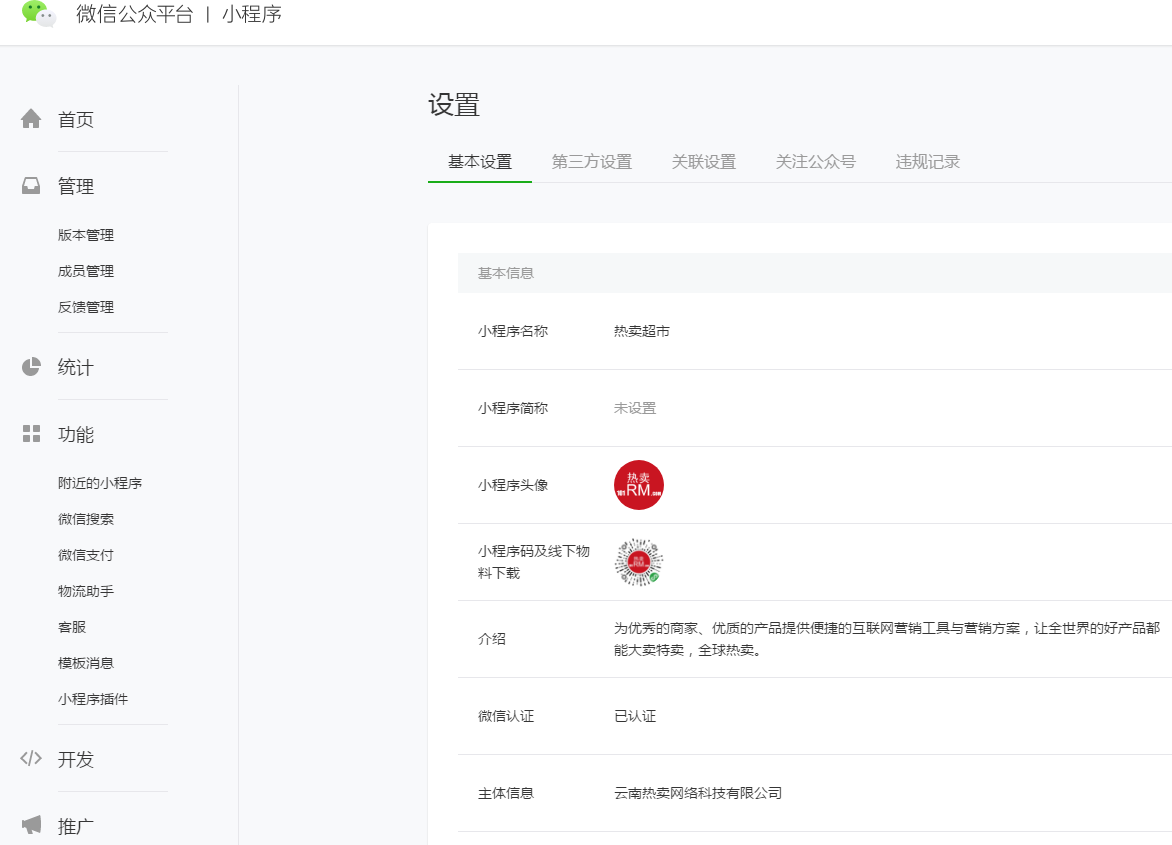
Task: Click the code brackets icon beside 开发
Action: point(31,758)
